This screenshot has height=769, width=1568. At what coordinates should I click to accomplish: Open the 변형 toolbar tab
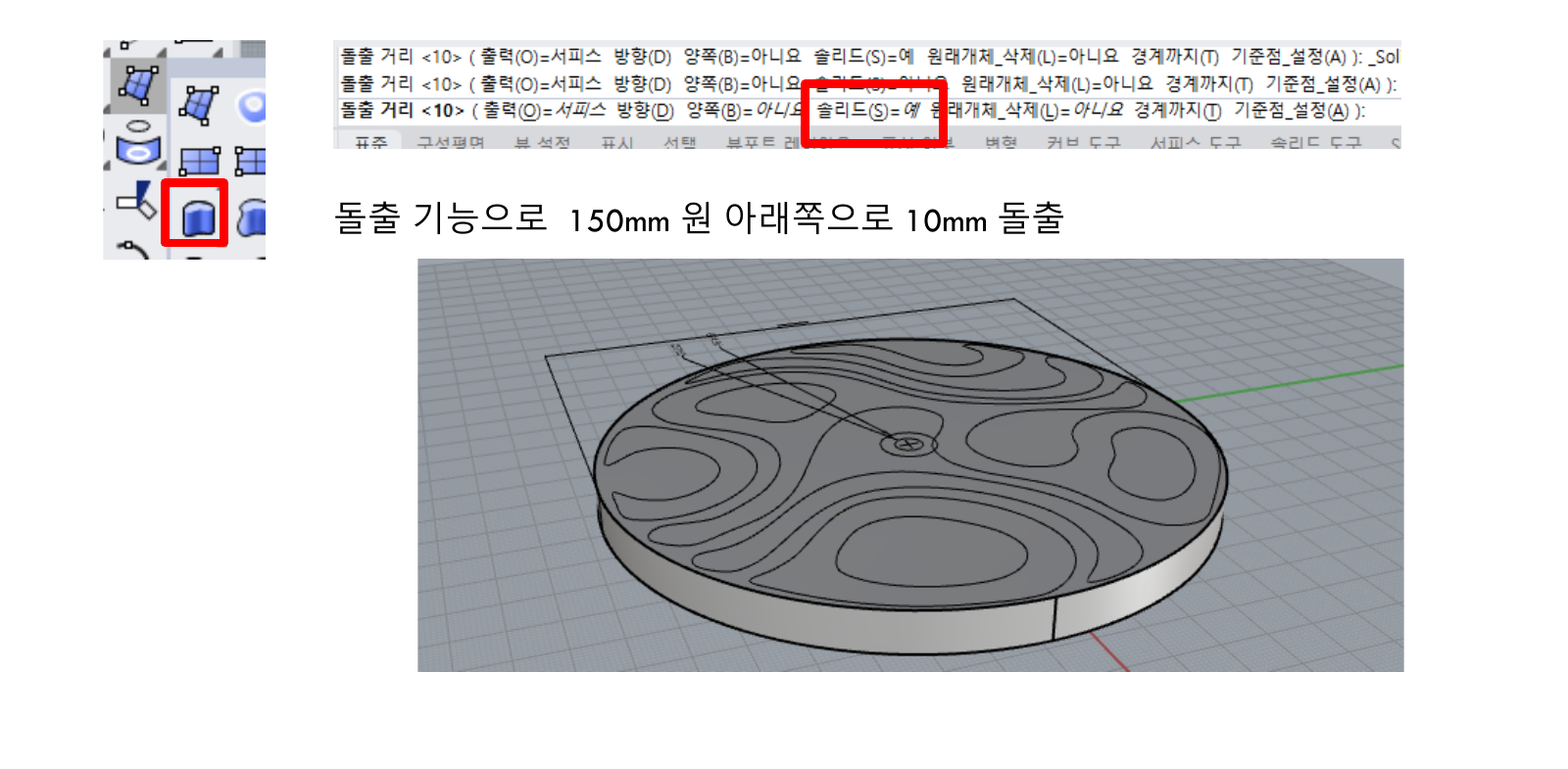pyautogui.click(x=1001, y=143)
